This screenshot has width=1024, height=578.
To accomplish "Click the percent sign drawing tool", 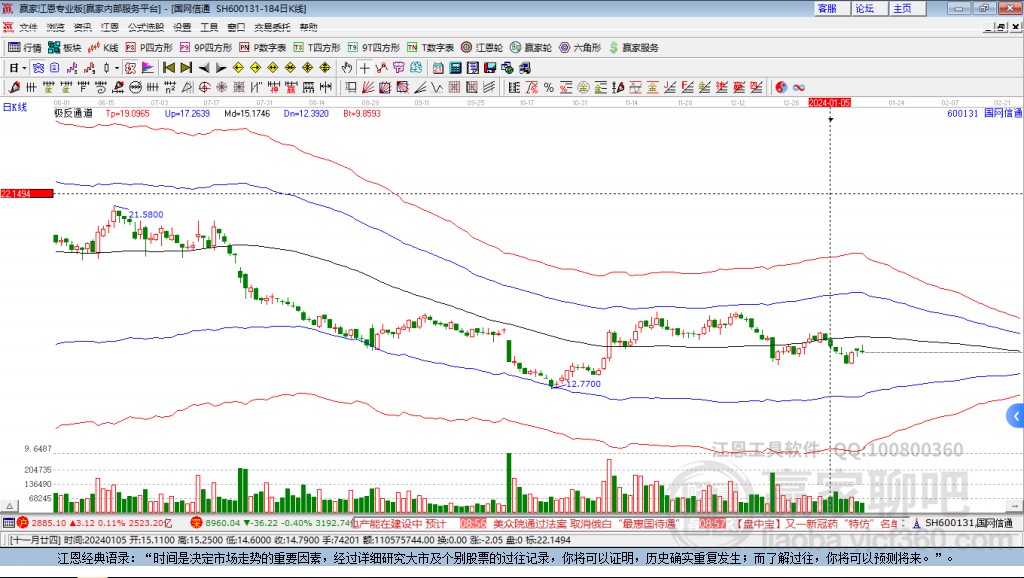I will (x=548, y=87).
